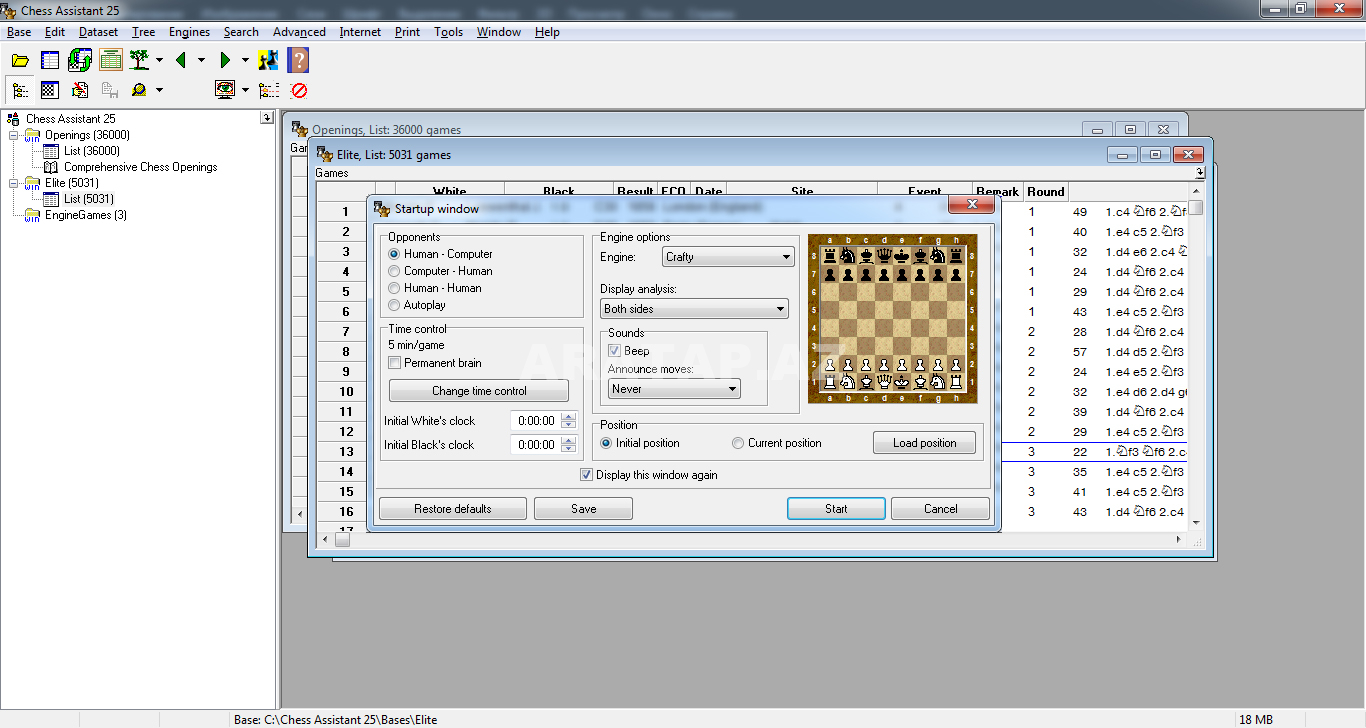Open Announce moves dropdown set to Never
The width and height of the screenshot is (1366, 728).
pyautogui.click(x=674, y=389)
